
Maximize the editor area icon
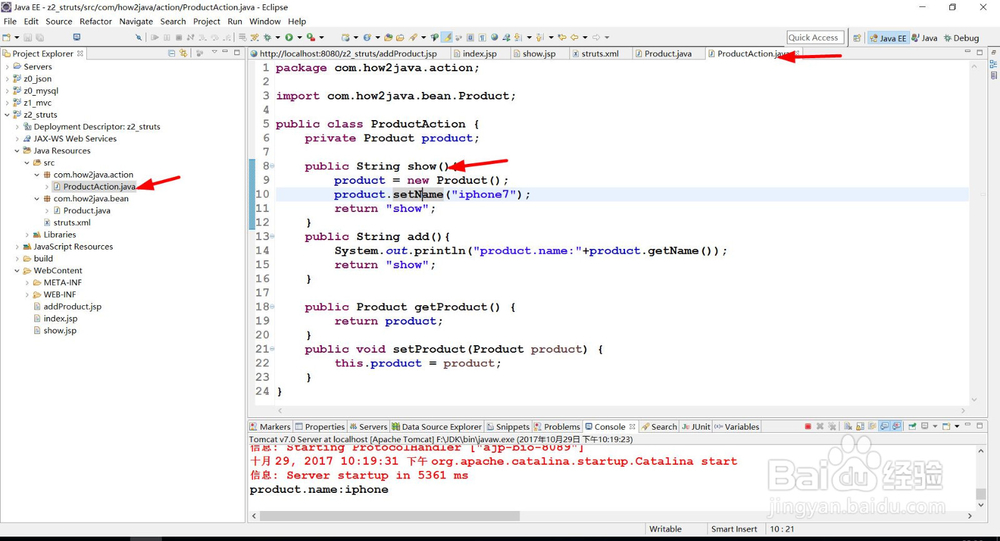(x=980, y=52)
